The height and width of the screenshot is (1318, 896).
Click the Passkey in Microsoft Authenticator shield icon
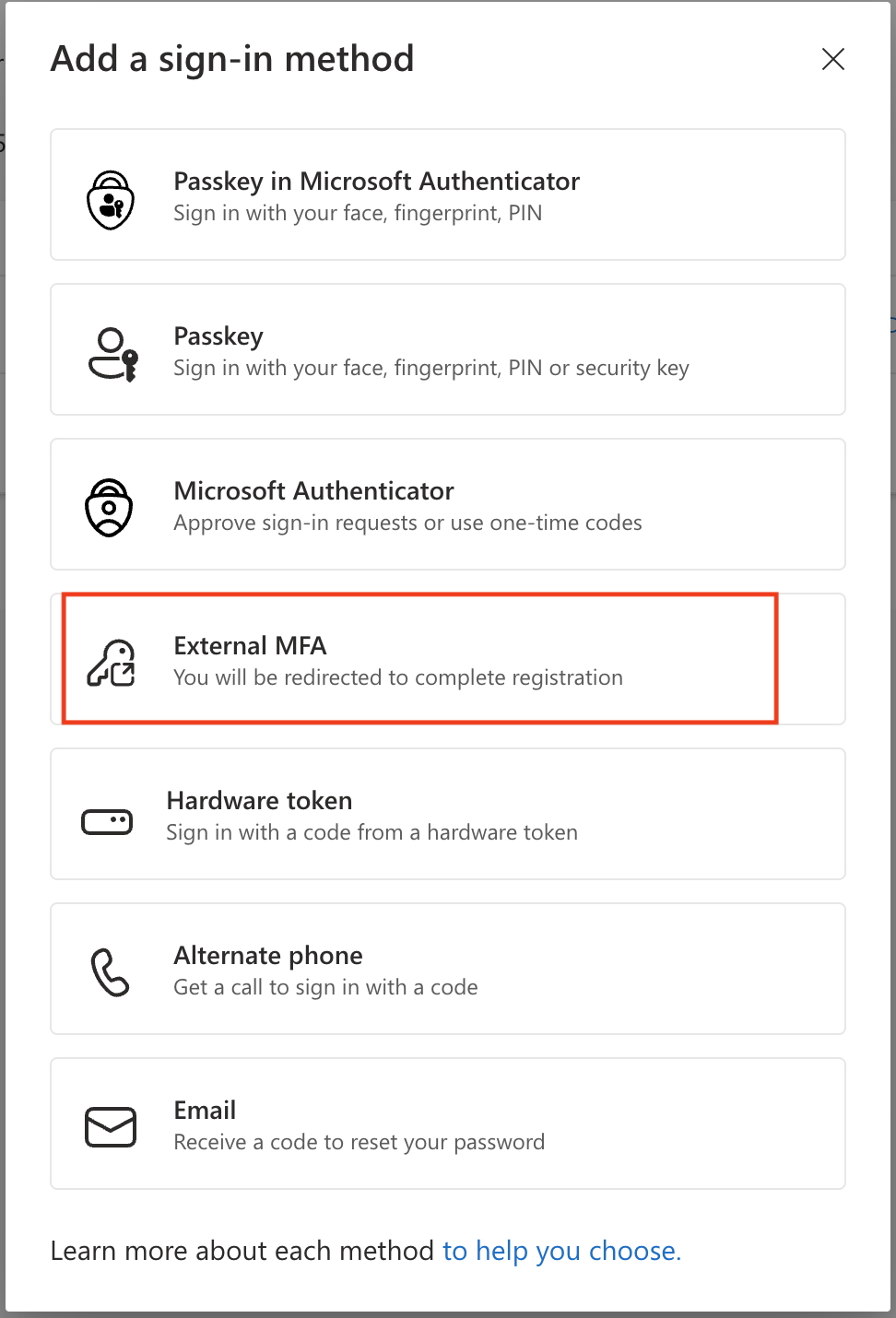(111, 200)
